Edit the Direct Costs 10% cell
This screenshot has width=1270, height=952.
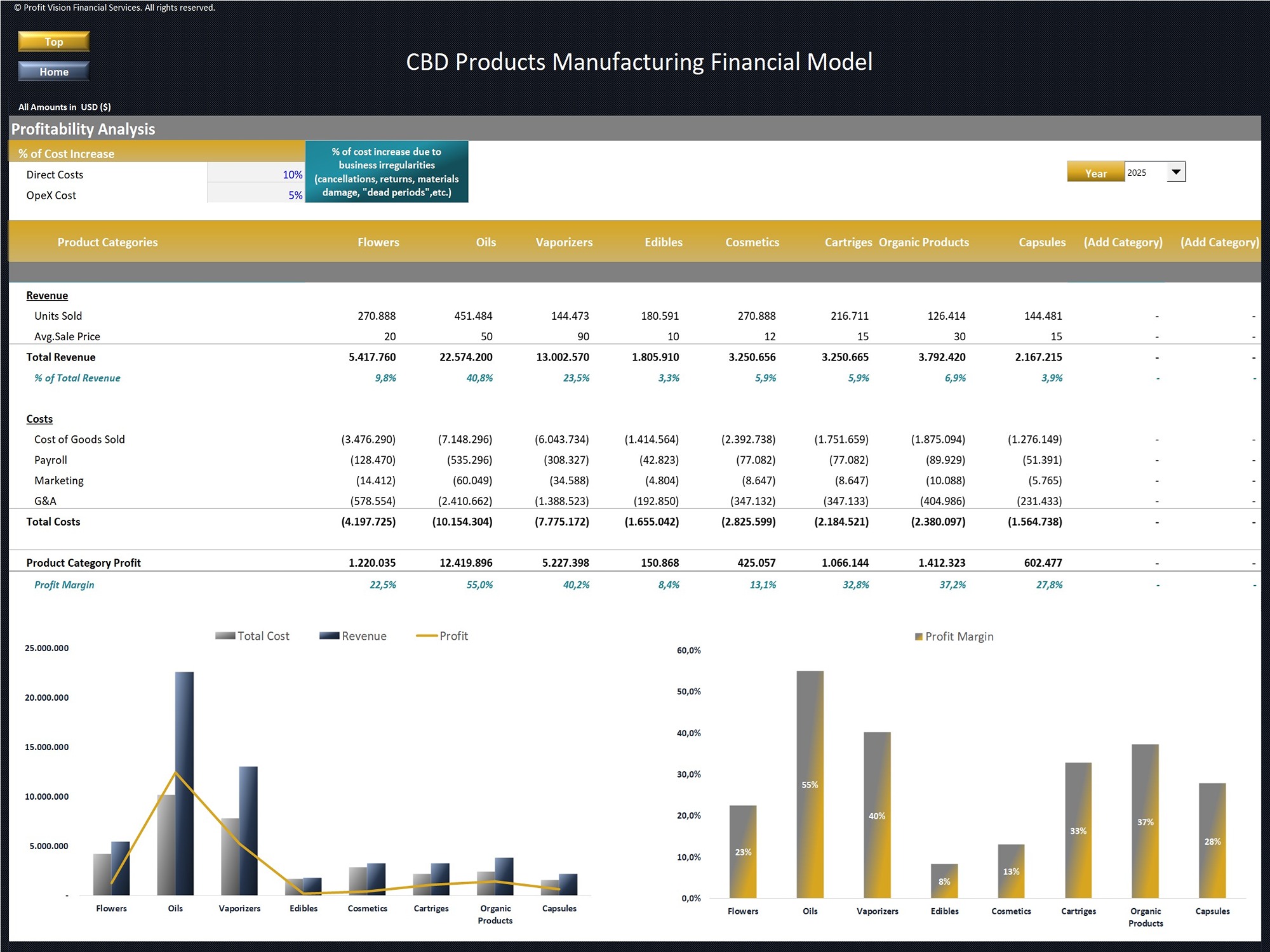pos(256,174)
